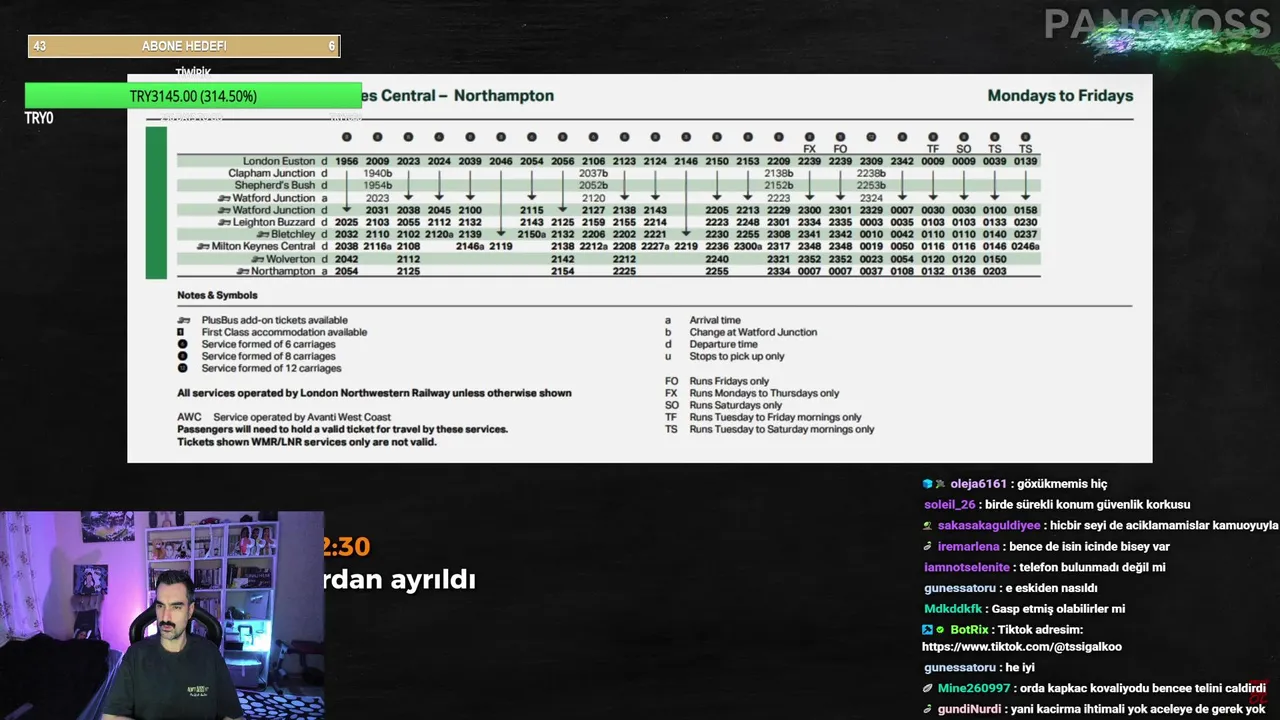Click the 'TRY0' label under the green bar
This screenshot has width=1280, height=720.
39,118
